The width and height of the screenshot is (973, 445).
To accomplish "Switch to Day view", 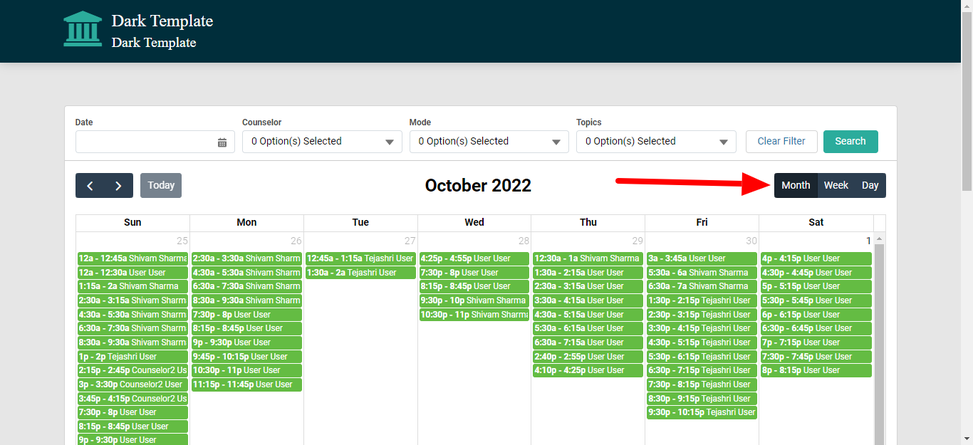I will click(x=870, y=185).
